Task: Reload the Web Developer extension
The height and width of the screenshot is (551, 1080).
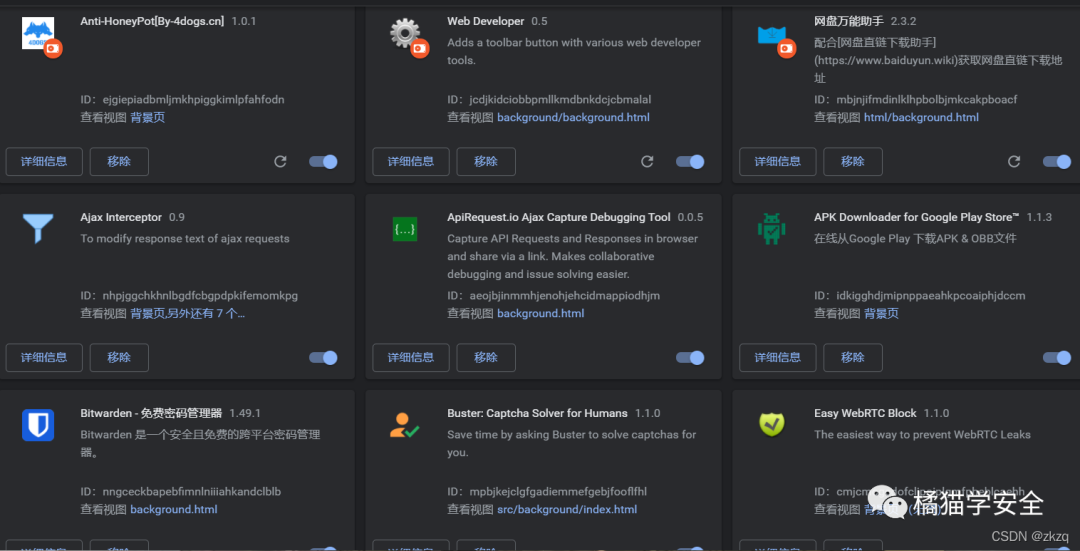Action: 647,161
